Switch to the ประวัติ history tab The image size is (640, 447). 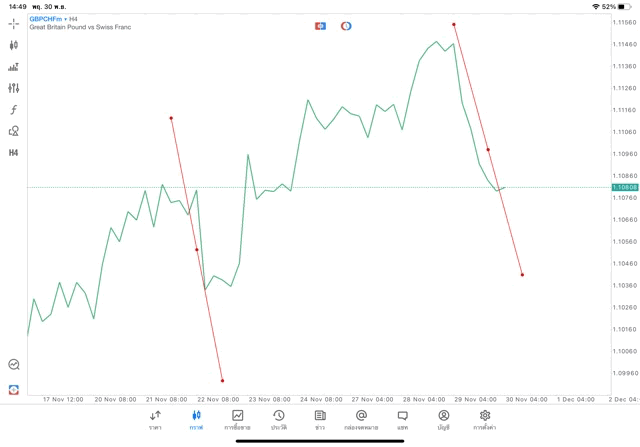coord(278,420)
